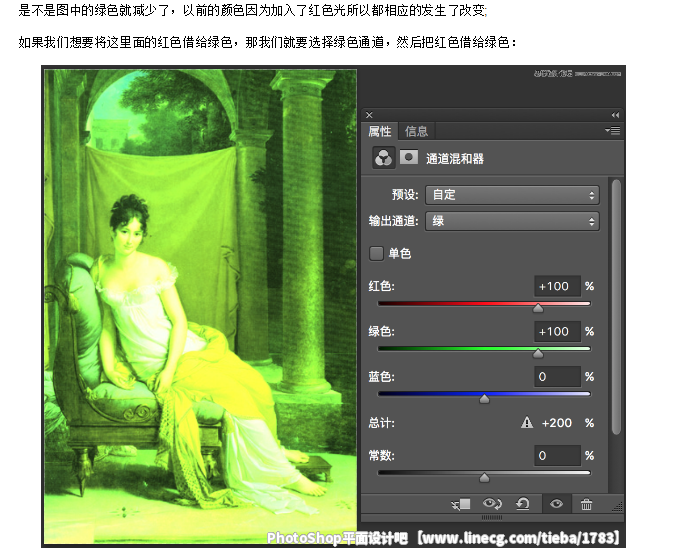Screen dimensions: 675x557
Task: Click the red channel slider handle
Action: (x=538, y=308)
